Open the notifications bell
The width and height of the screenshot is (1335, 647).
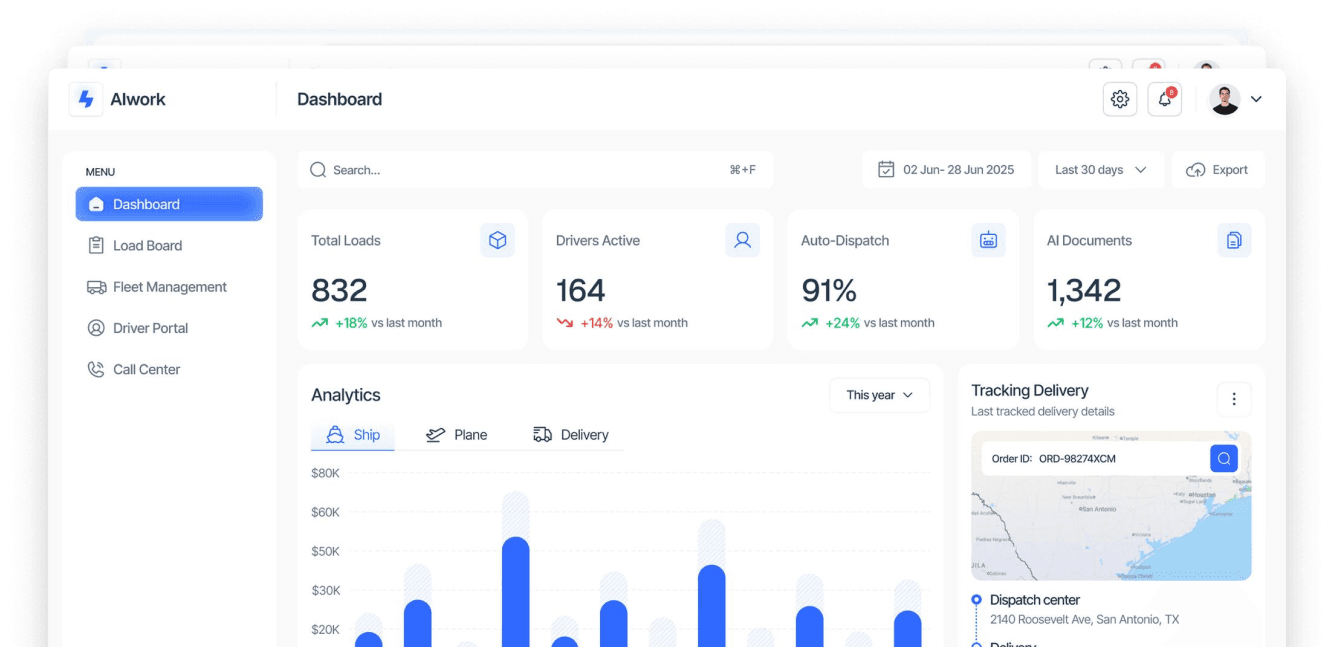(x=1164, y=99)
